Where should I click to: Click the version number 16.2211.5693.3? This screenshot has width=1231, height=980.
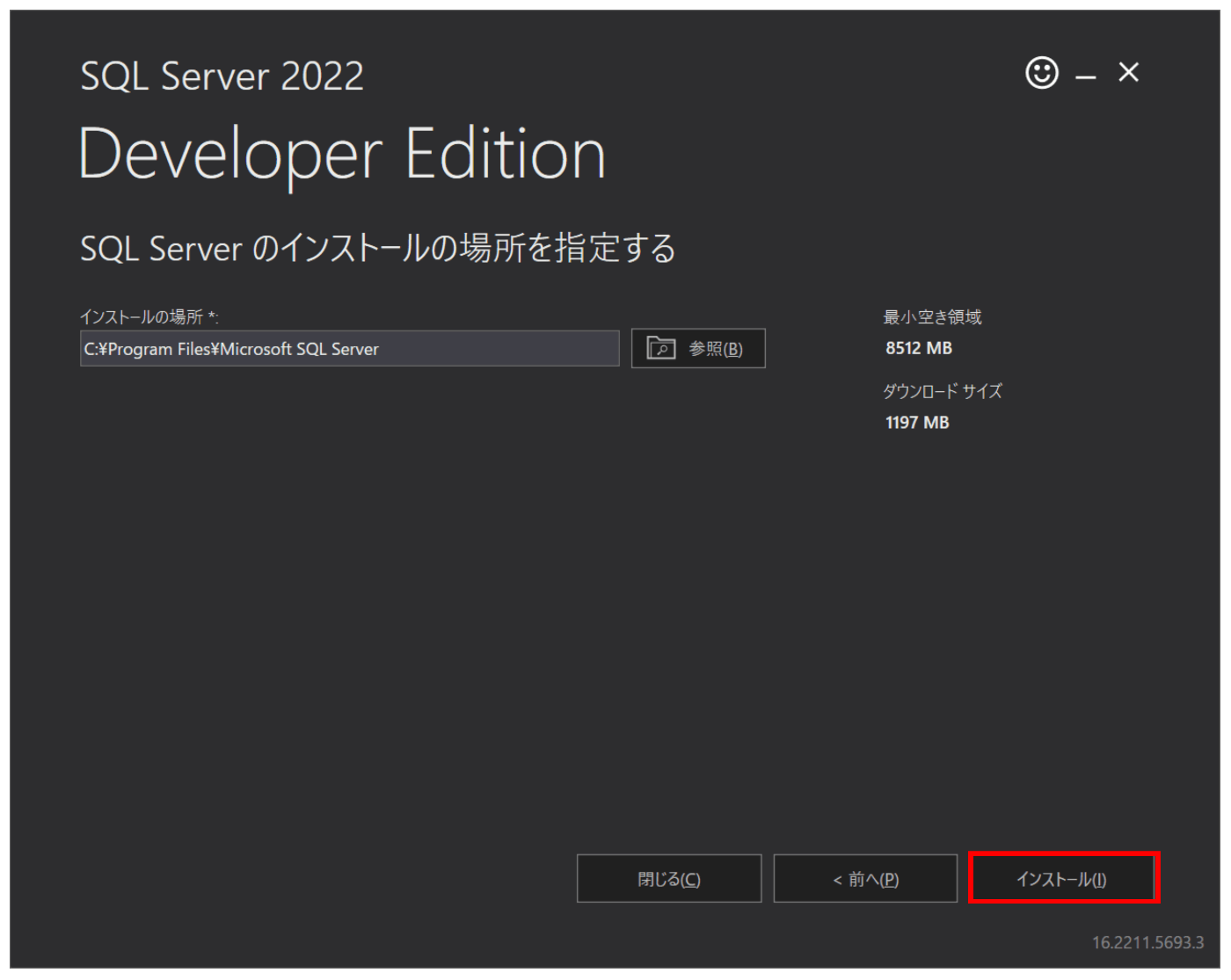[1147, 942]
